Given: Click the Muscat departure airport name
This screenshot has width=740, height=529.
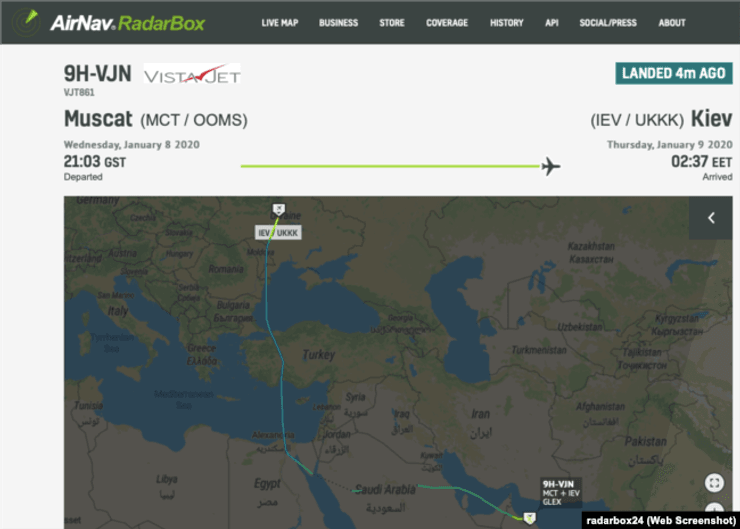Looking at the screenshot, I should coord(98,119).
